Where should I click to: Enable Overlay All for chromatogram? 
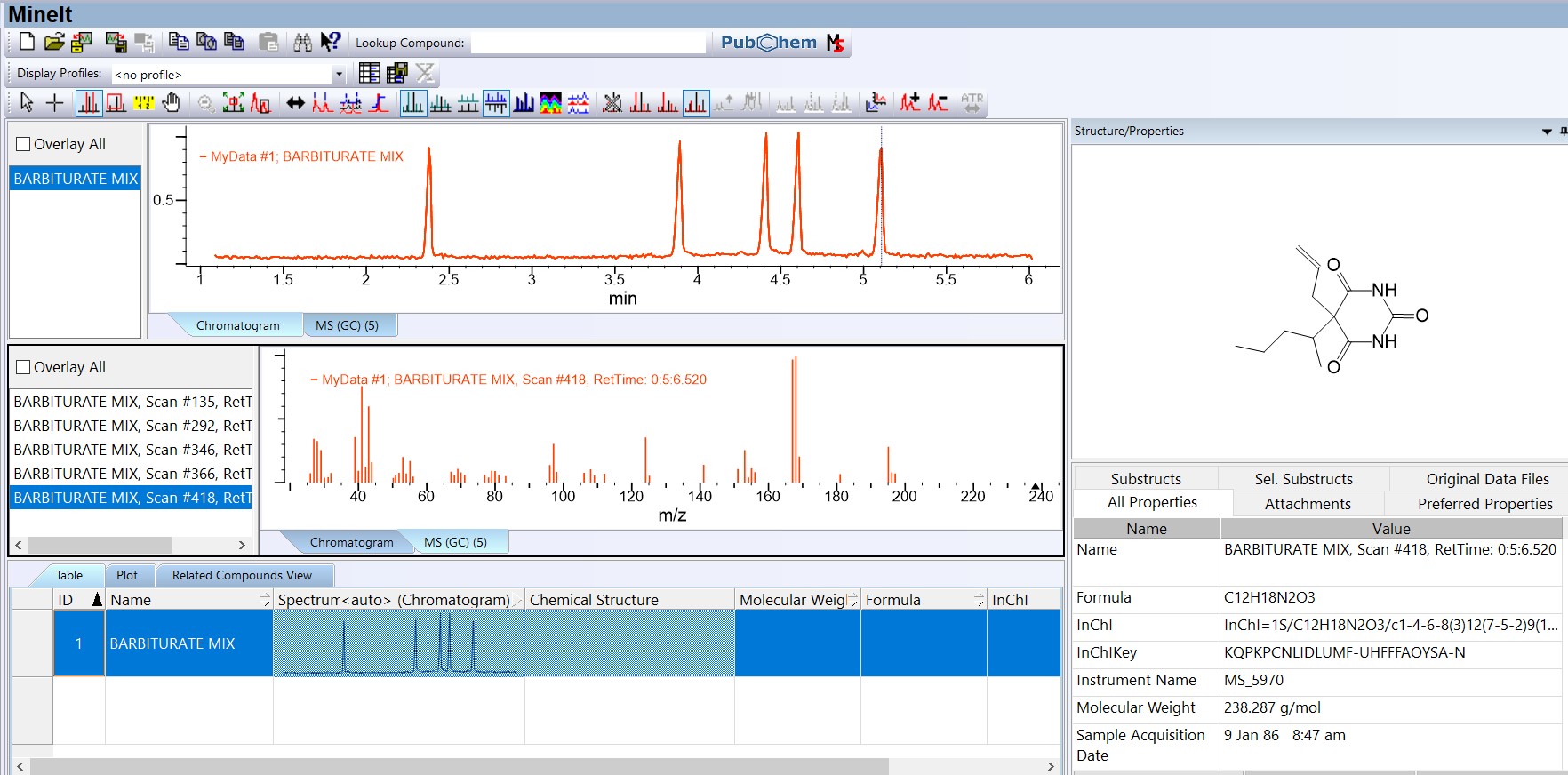click(24, 144)
